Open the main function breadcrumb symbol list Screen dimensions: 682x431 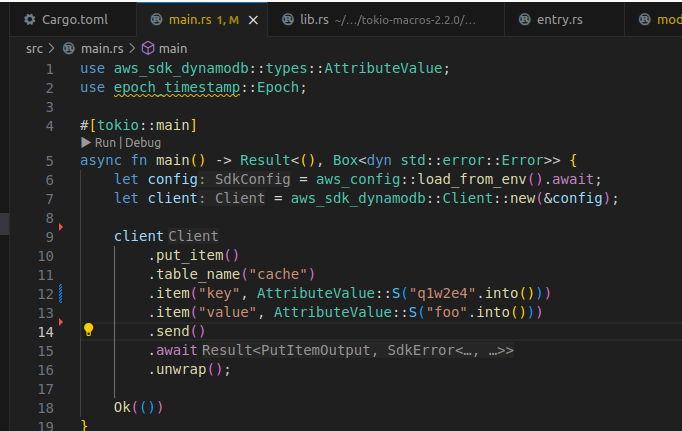click(172, 48)
